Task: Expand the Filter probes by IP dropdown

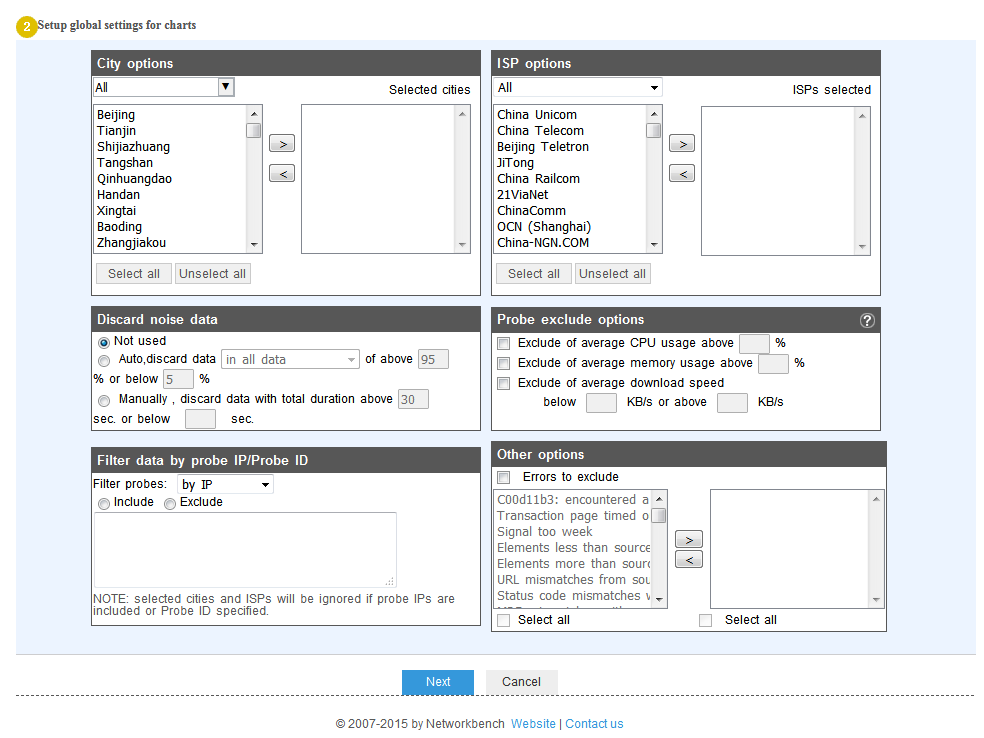Action: pos(225,485)
